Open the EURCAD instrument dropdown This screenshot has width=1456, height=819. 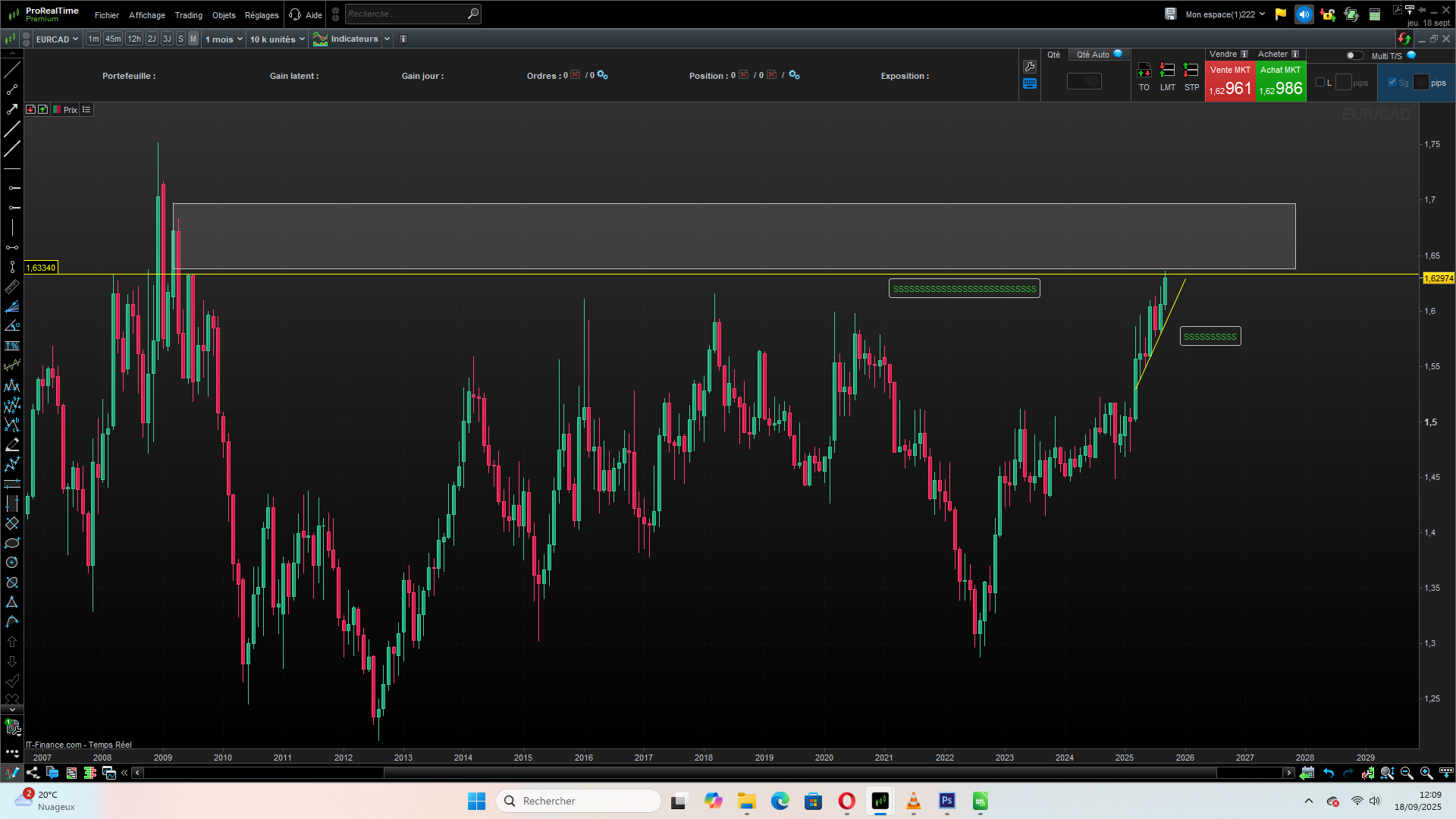[x=57, y=39]
